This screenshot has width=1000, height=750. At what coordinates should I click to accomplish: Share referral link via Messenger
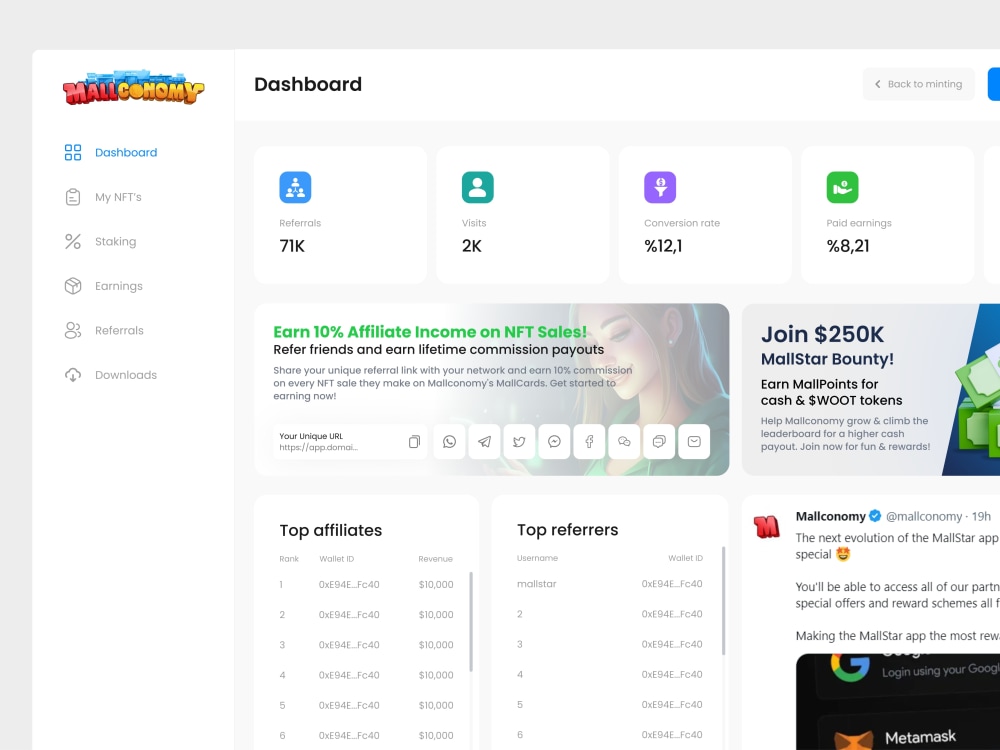click(x=554, y=441)
